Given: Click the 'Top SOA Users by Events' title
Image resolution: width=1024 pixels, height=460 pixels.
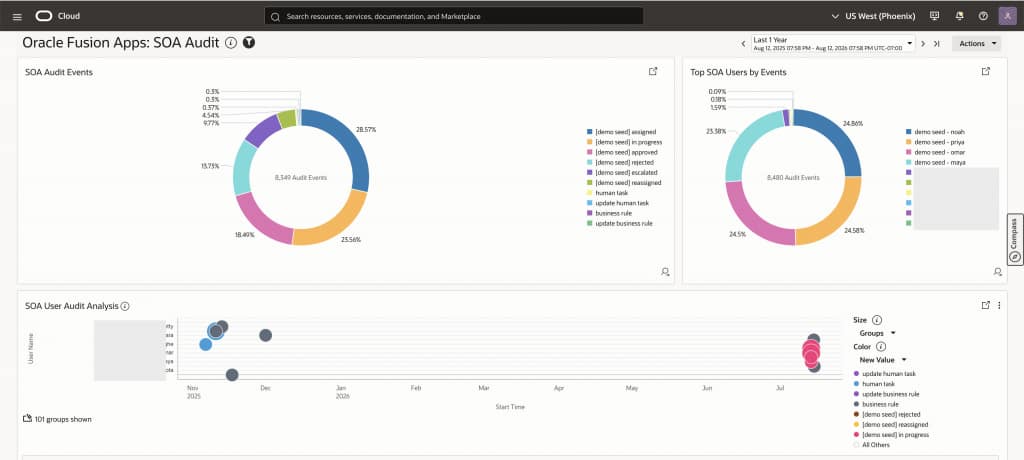Looking at the screenshot, I should tap(738, 73).
